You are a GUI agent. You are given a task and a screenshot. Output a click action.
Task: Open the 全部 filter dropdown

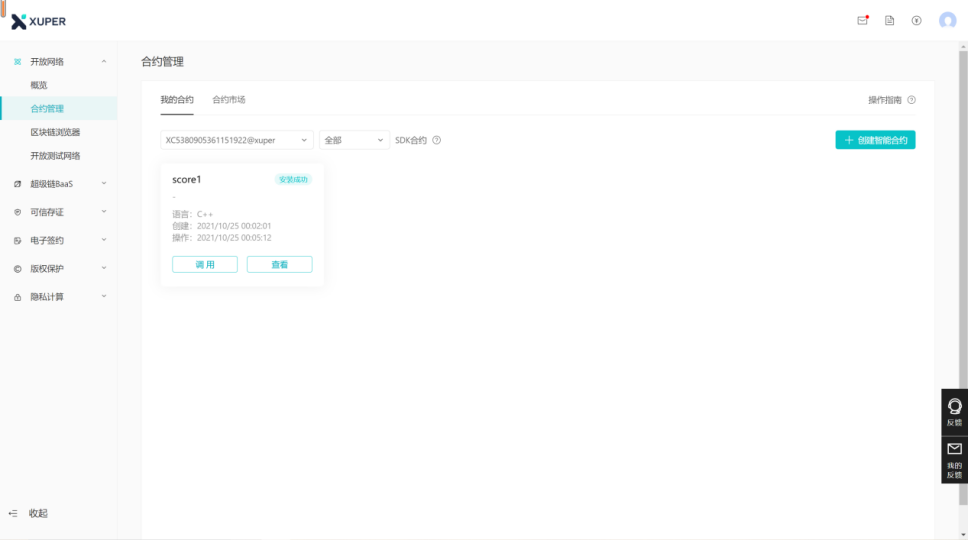(354, 140)
